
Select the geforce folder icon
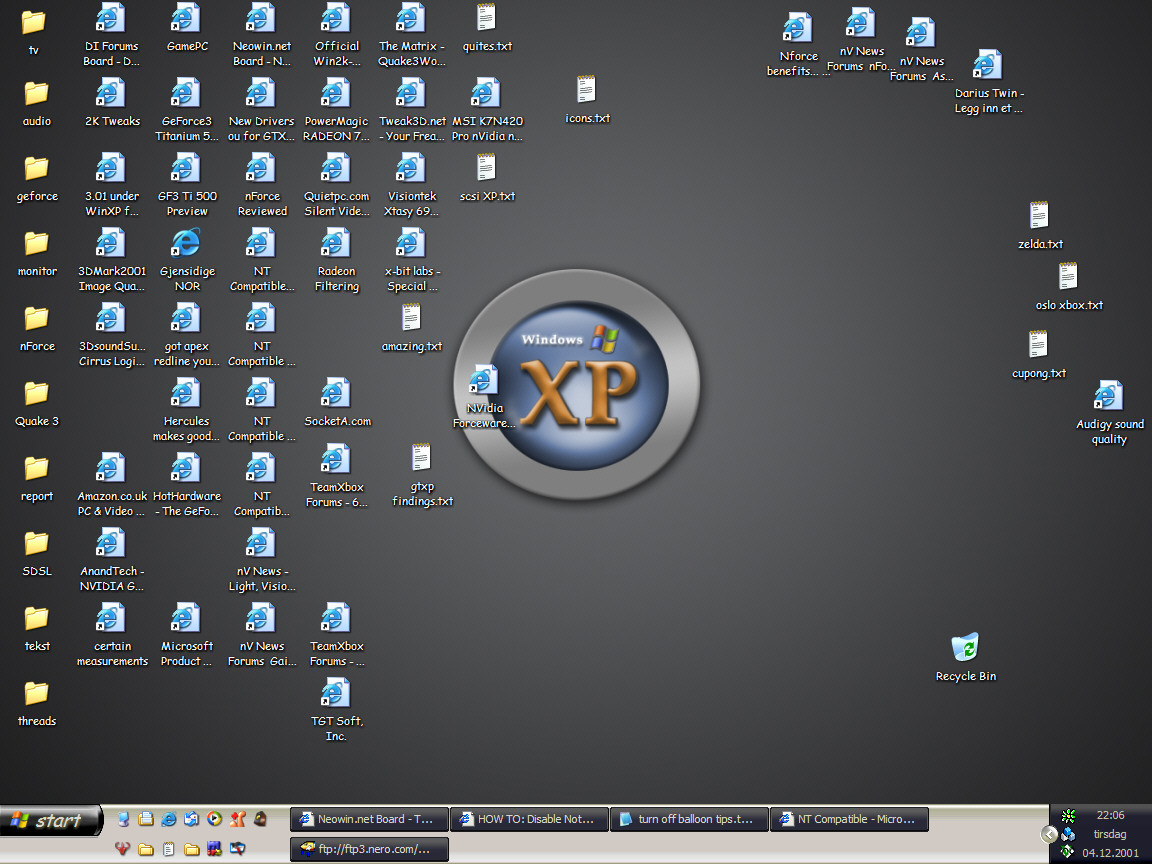[x=37, y=179]
